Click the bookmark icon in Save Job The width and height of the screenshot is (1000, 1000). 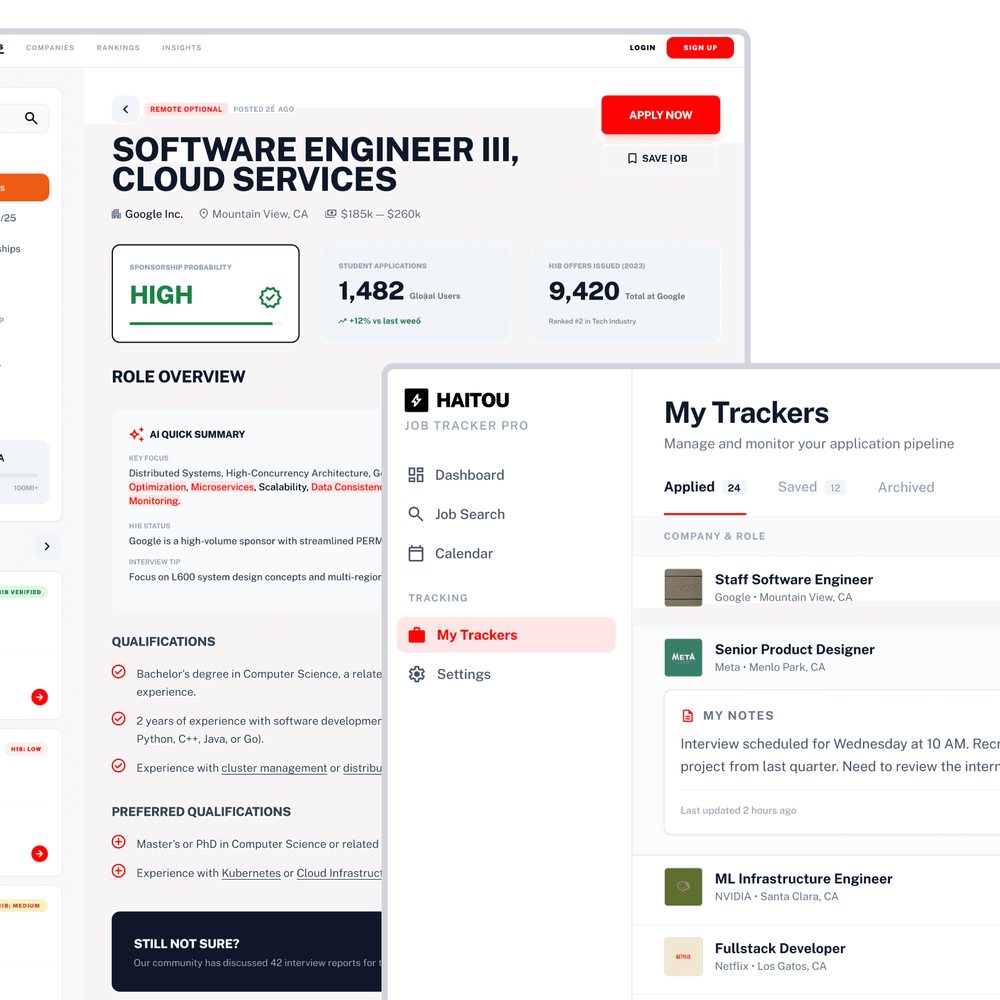tap(632, 158)
